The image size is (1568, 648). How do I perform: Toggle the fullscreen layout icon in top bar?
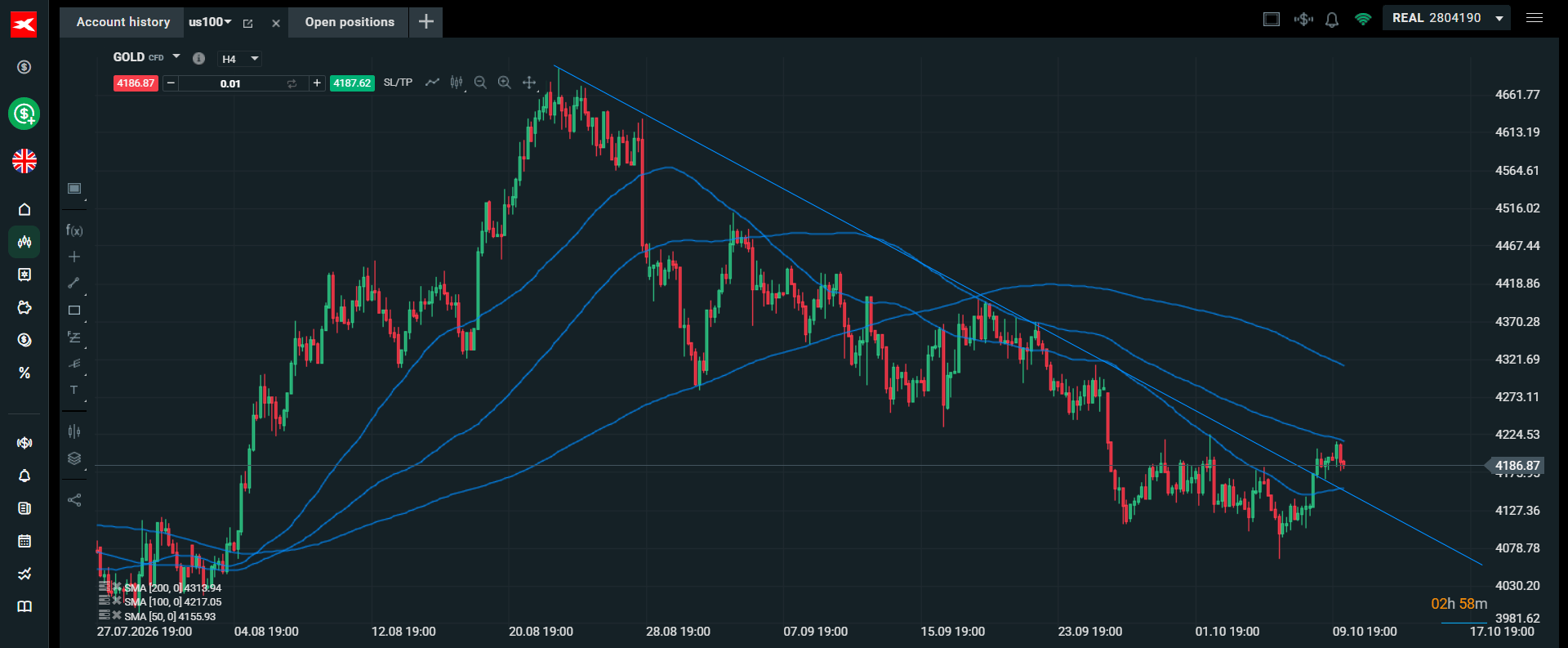[1272, 19]
